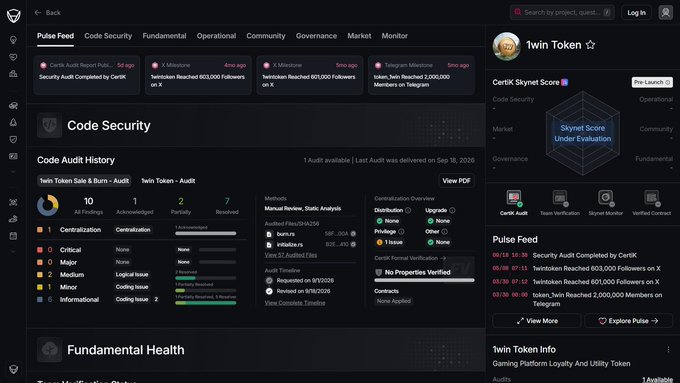Click the 1 Issue privilege status

tap(389, 242)
